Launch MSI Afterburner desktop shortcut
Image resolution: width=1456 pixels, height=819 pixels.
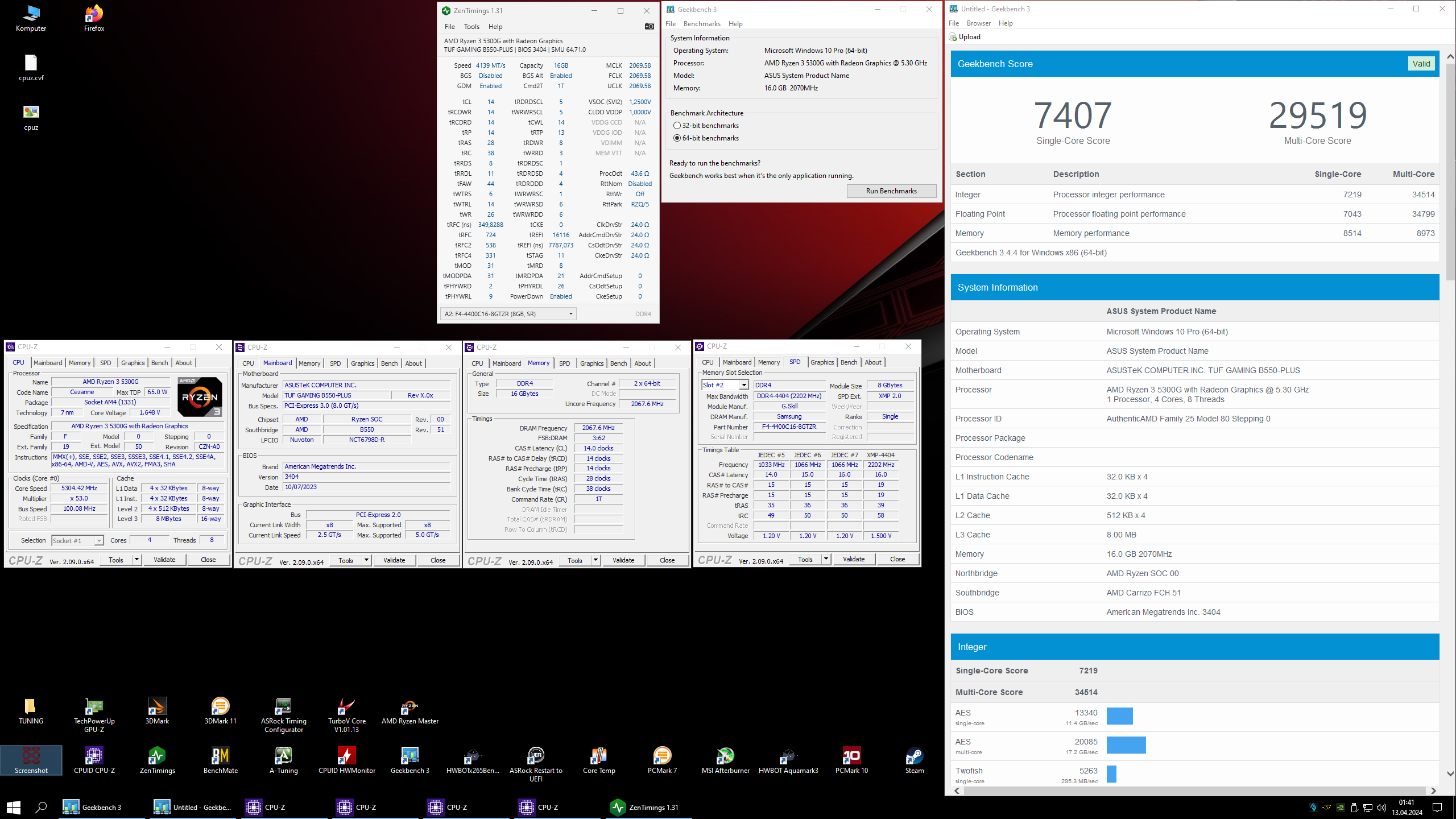(x=725, y=760)
